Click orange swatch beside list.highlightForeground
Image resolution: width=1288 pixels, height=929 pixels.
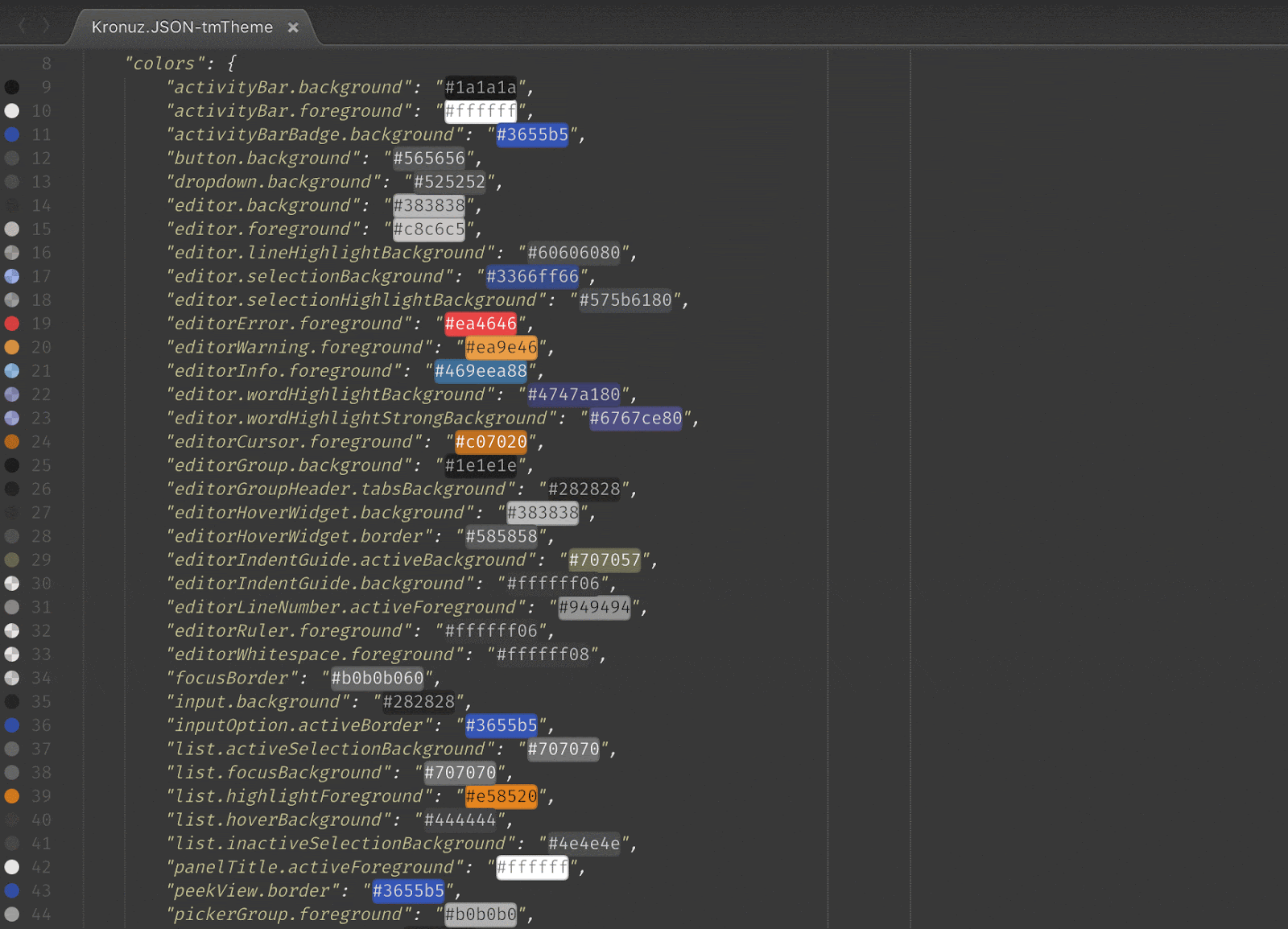(x=13, y=797)
